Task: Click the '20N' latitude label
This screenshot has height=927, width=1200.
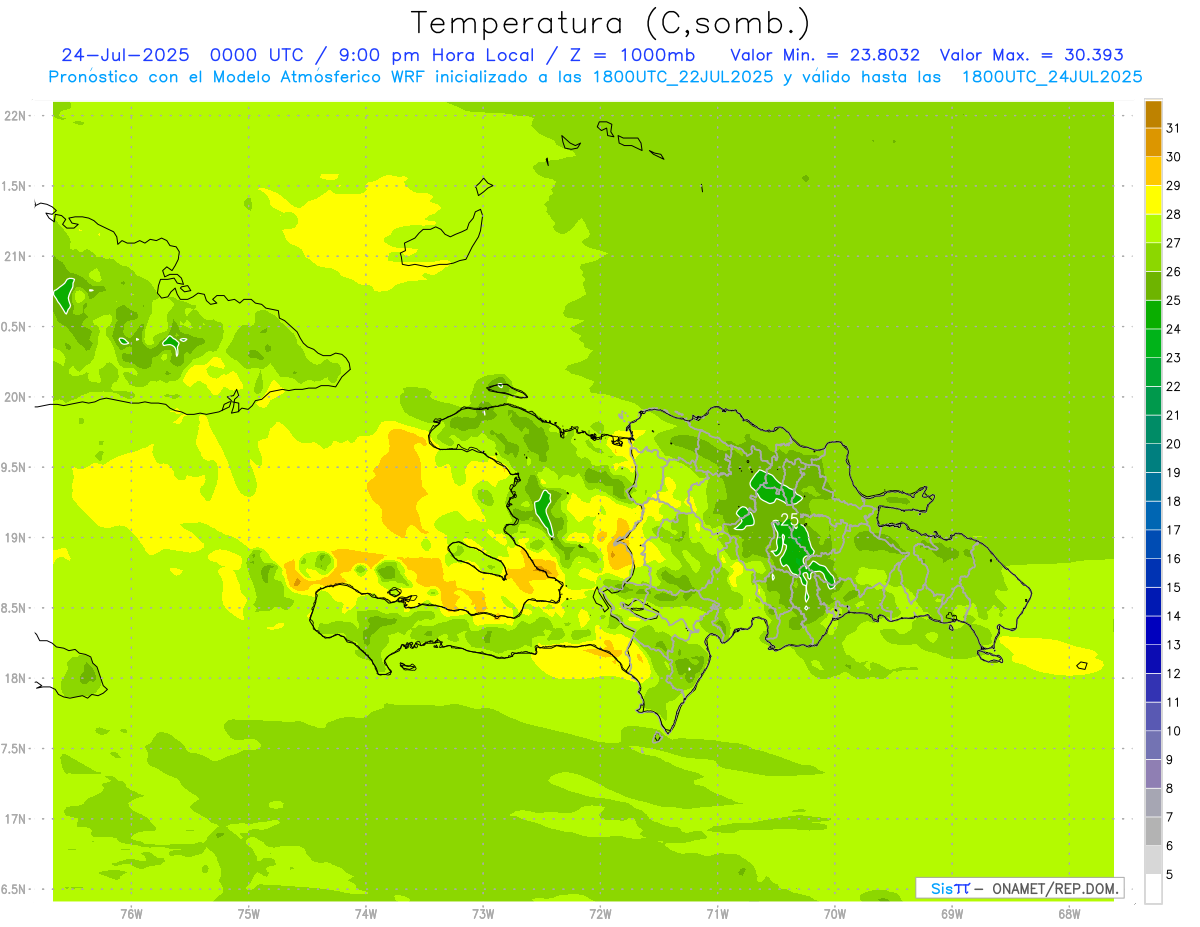Action: [15, 398]
